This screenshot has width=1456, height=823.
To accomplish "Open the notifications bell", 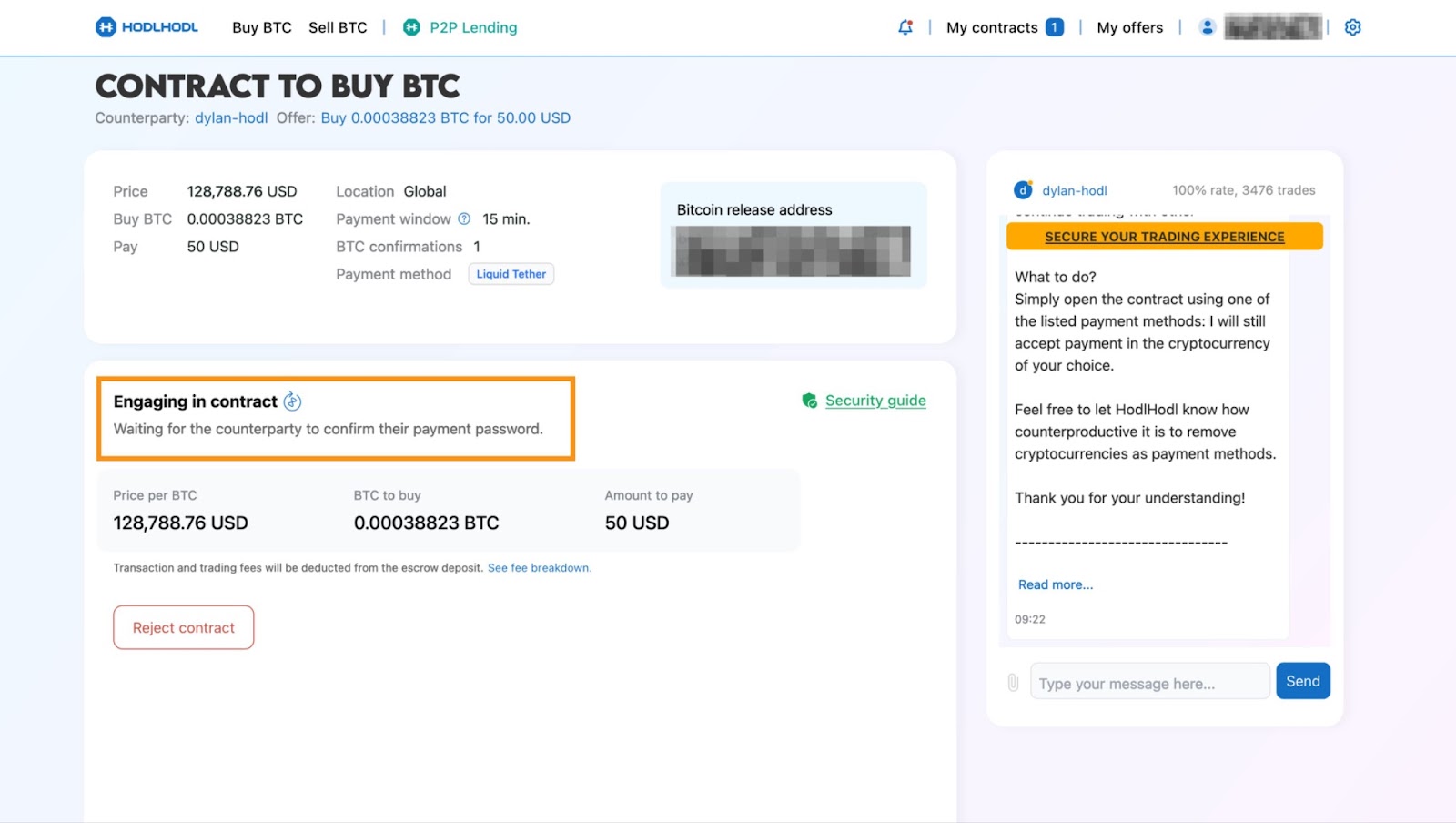I will (905, 27).
